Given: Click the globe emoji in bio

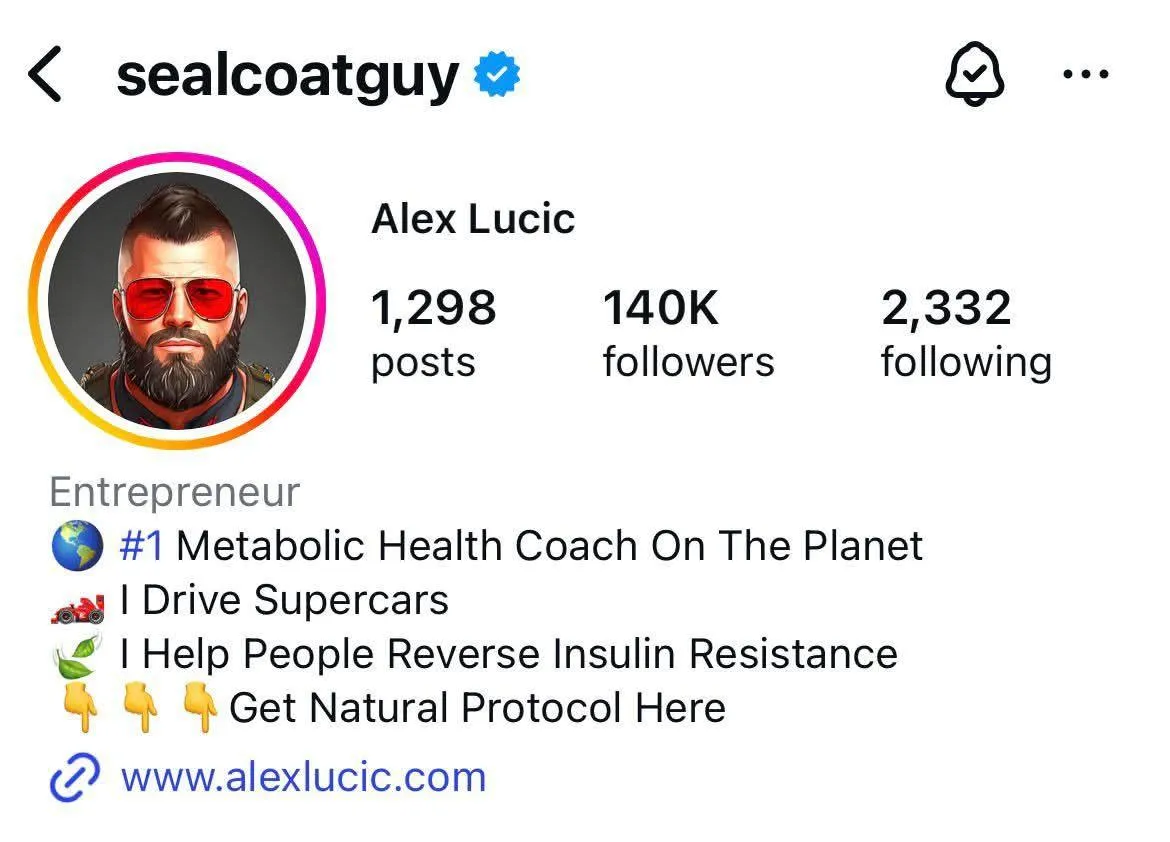Looking at the screenshot, I should tap(77, 546).
